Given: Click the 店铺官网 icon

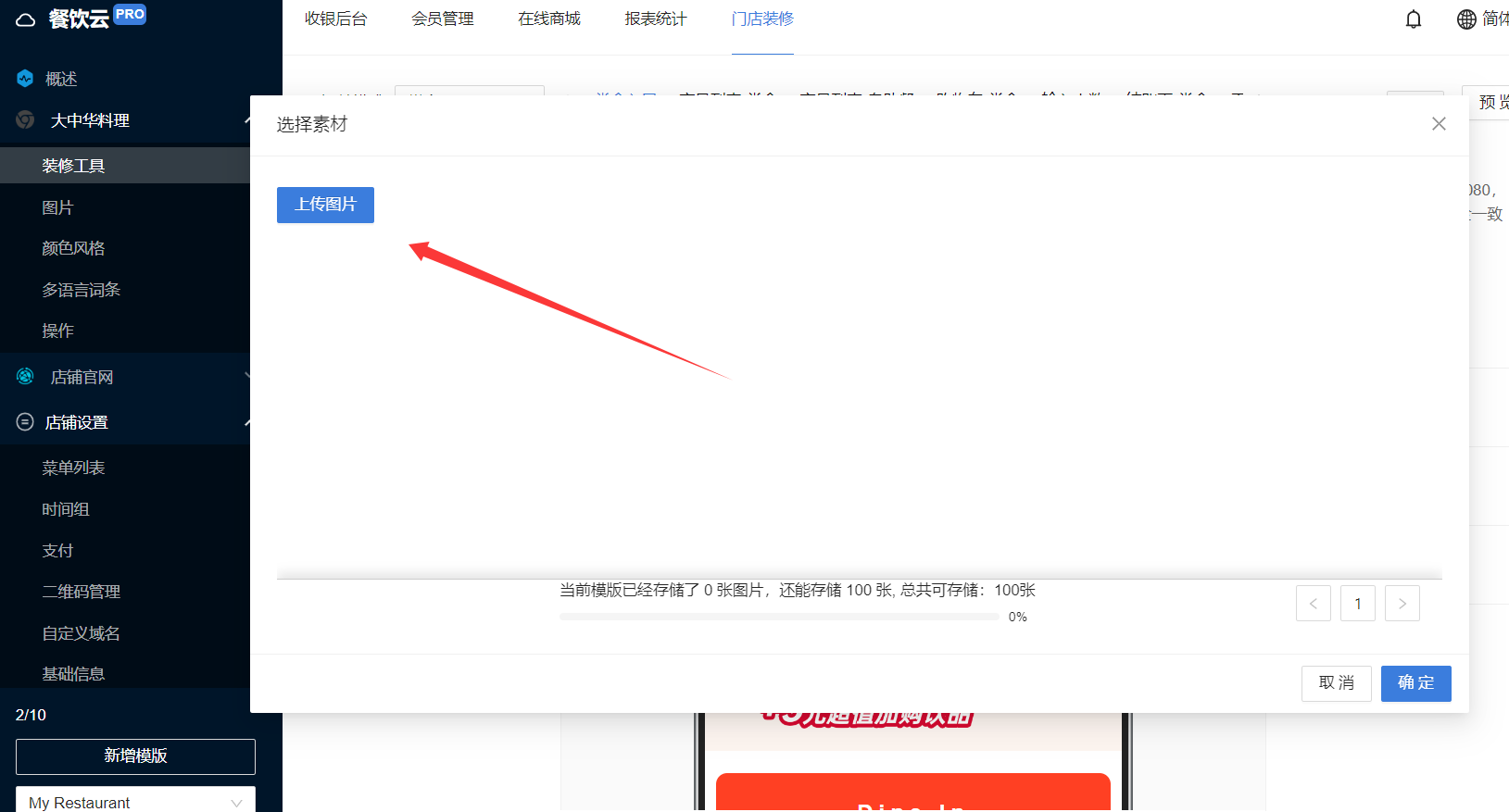Looking at the screenshot, I should point(25,376).
